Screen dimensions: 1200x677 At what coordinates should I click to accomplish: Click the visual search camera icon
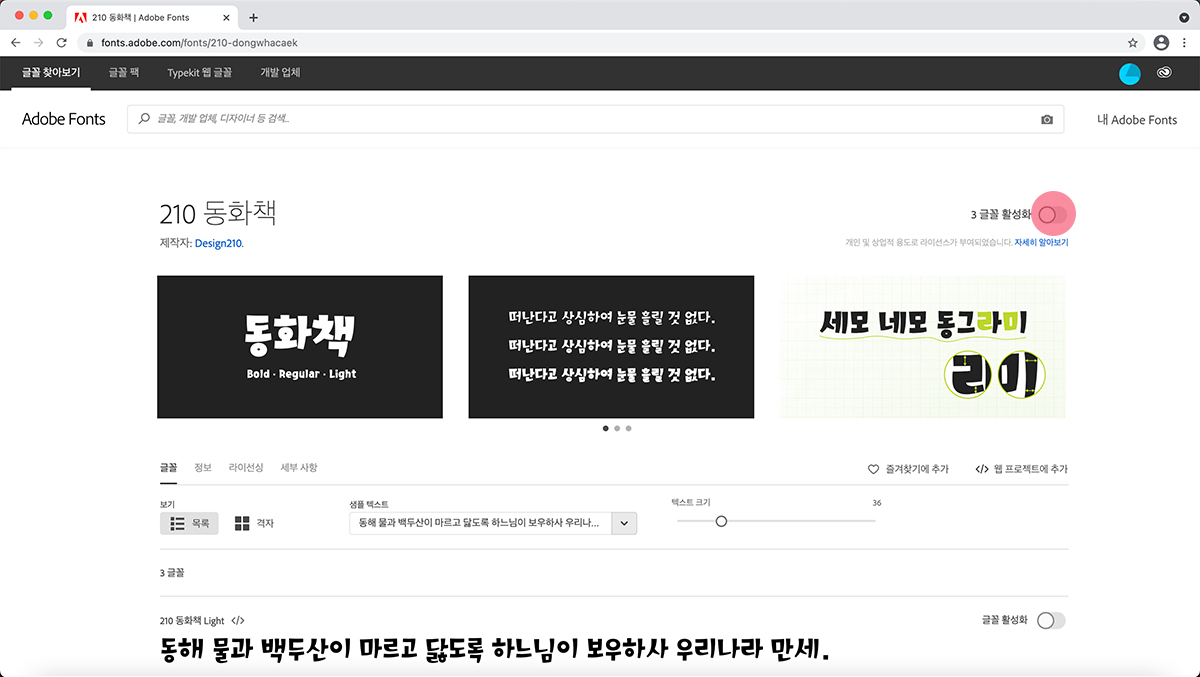pyautogui.click(x=1047, y=120)
